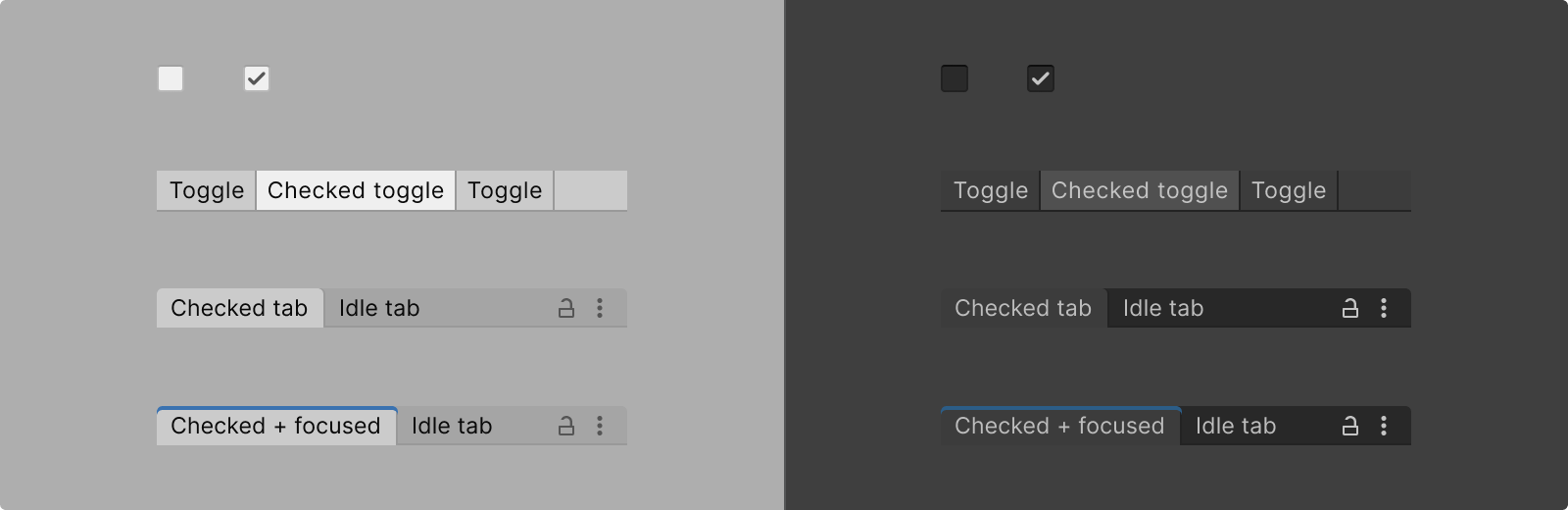Viewport: 1568px width, 510px height.
Task: Click the light Toggle button after Checked toggle
Action: point(505,190)
